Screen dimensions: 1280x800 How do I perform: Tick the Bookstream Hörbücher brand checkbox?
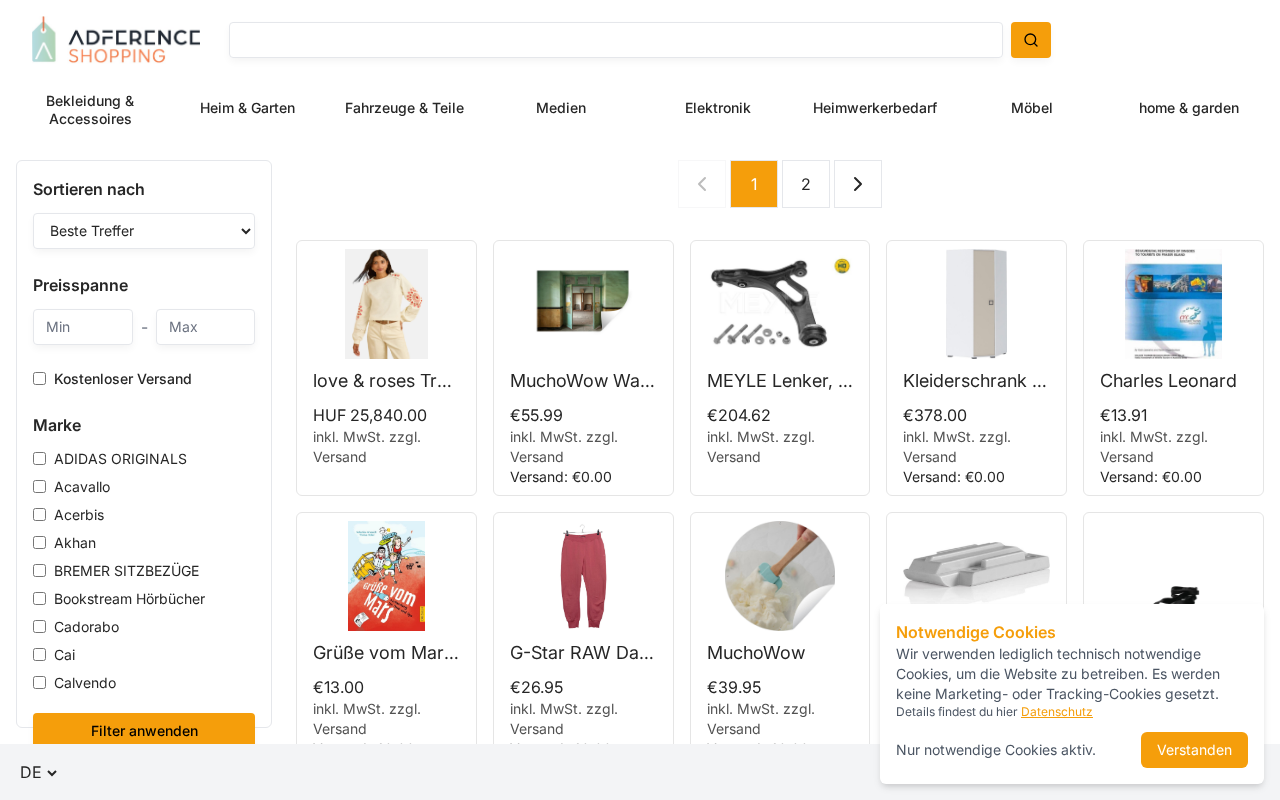[40, 599]
